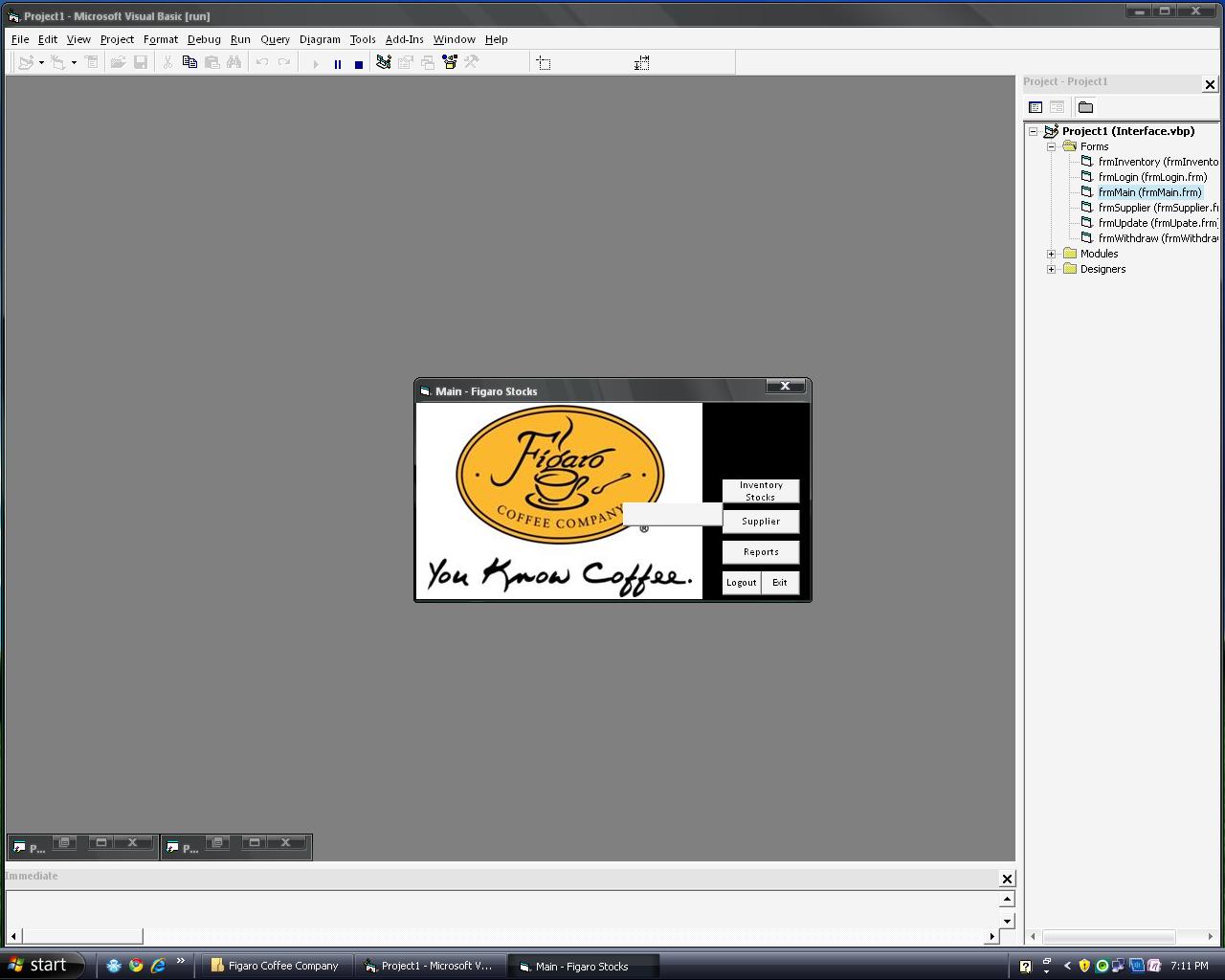Click the Menu Editor toolbar icon
The width and height of the screenshot is (1225, 980).
[91, 62]
